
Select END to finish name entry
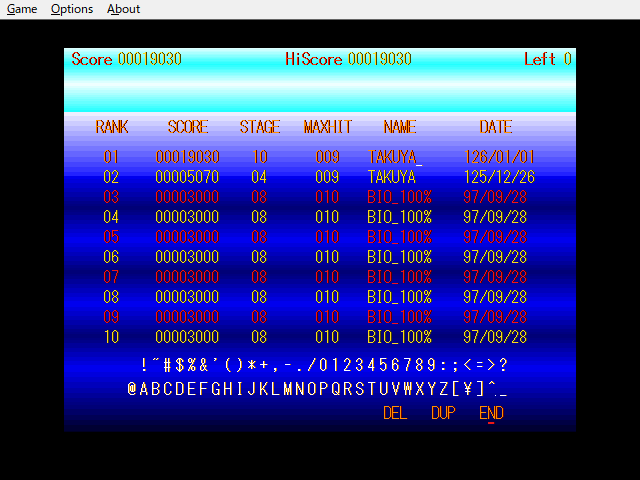(x=491, y=413)
